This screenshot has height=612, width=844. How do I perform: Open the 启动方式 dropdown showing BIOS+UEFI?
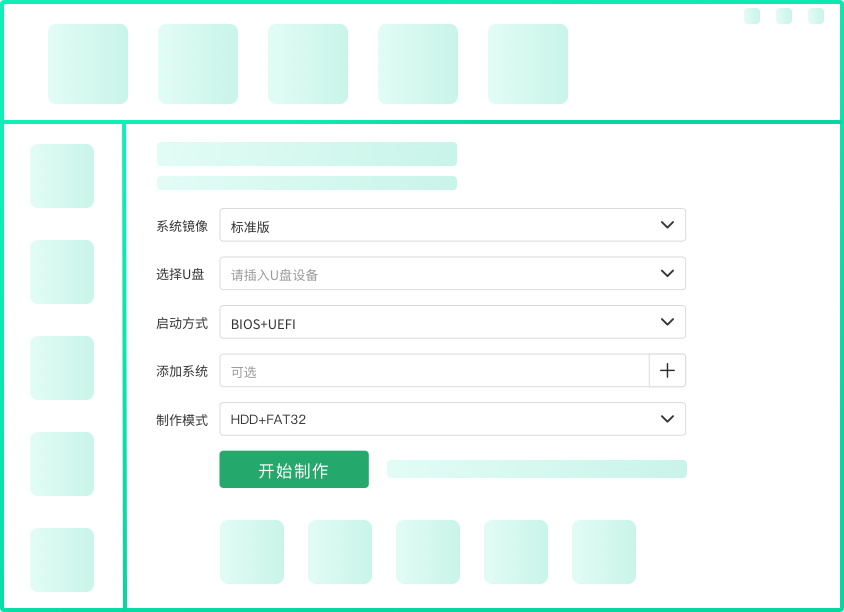pyautogui.click(x=452, y=322)
